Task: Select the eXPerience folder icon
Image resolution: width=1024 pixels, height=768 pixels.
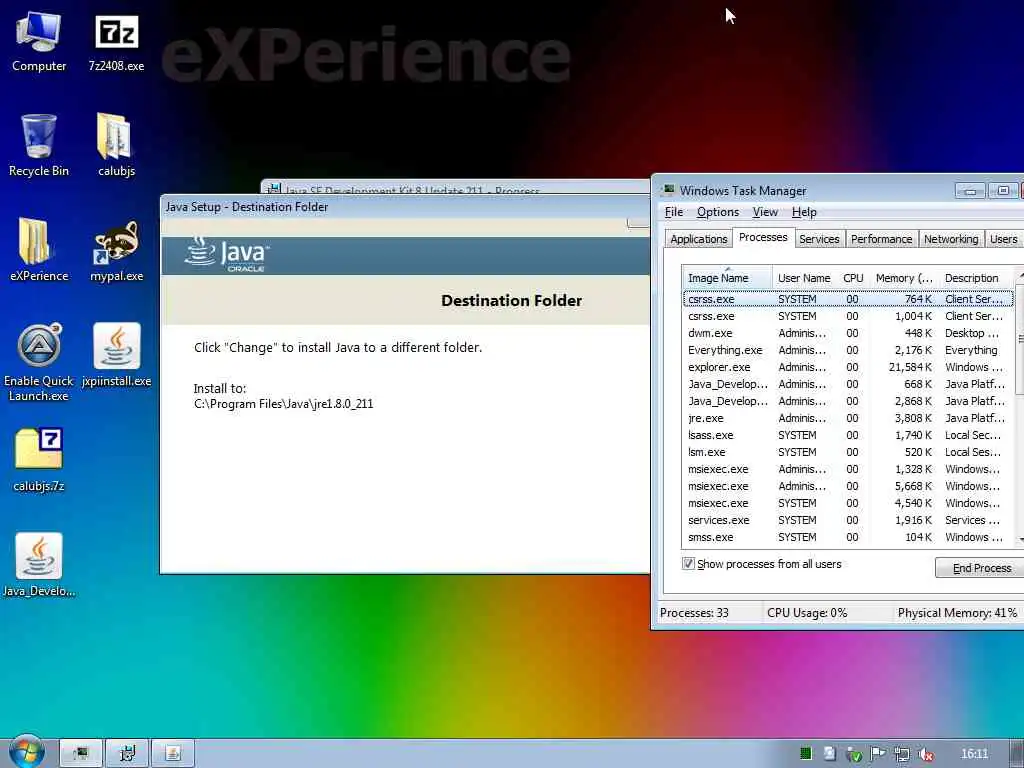Action: click(39, 250)
